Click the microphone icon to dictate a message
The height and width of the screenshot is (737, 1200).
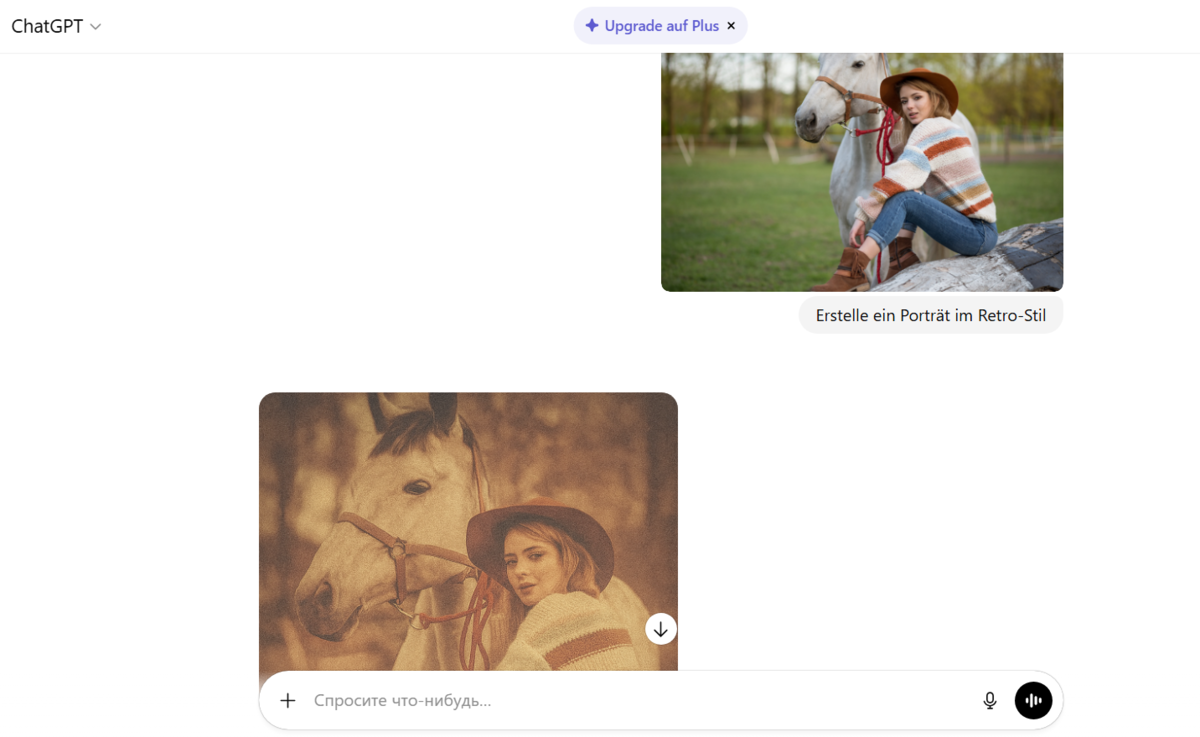coord(989,700)
